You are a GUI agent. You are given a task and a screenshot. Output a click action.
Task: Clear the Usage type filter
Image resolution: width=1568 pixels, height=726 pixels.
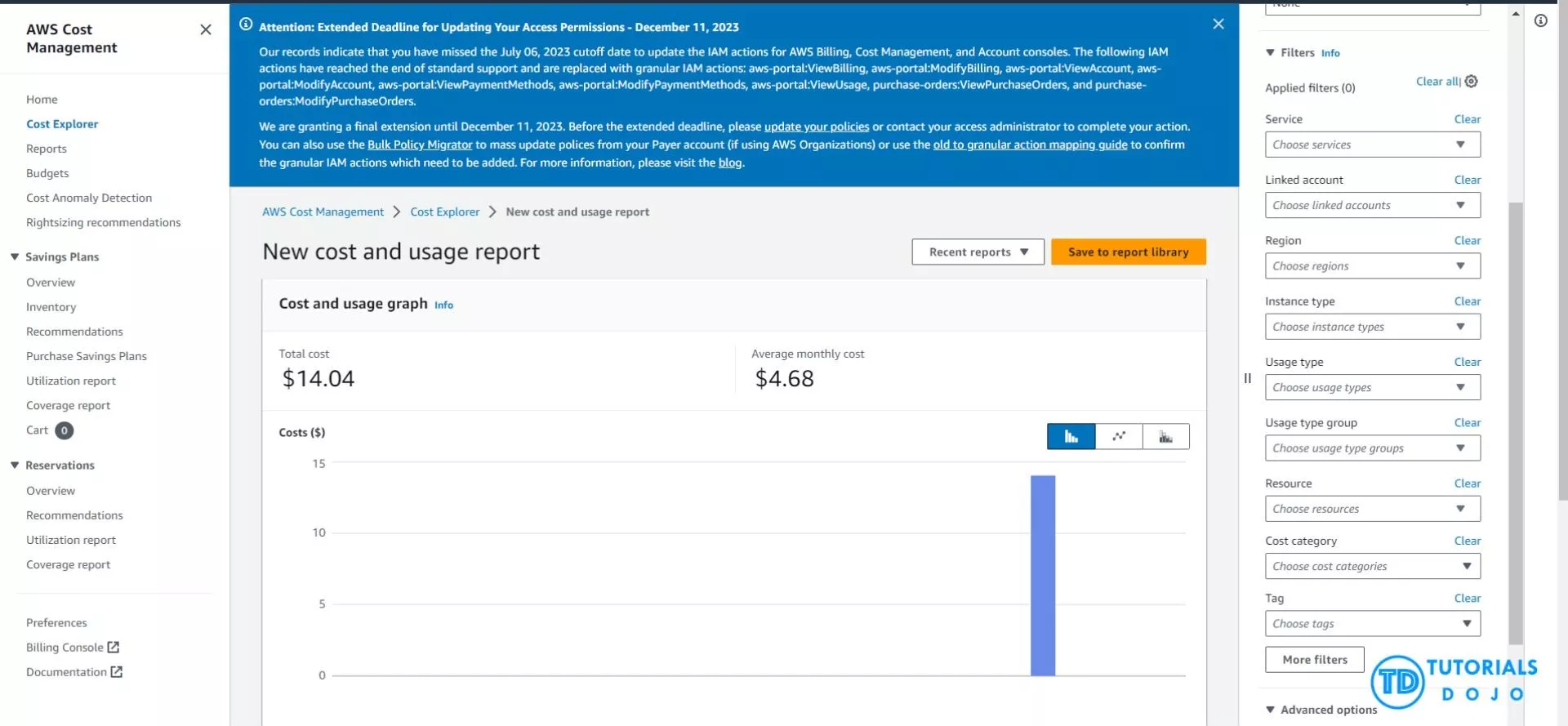click(x=1467, y=362)
